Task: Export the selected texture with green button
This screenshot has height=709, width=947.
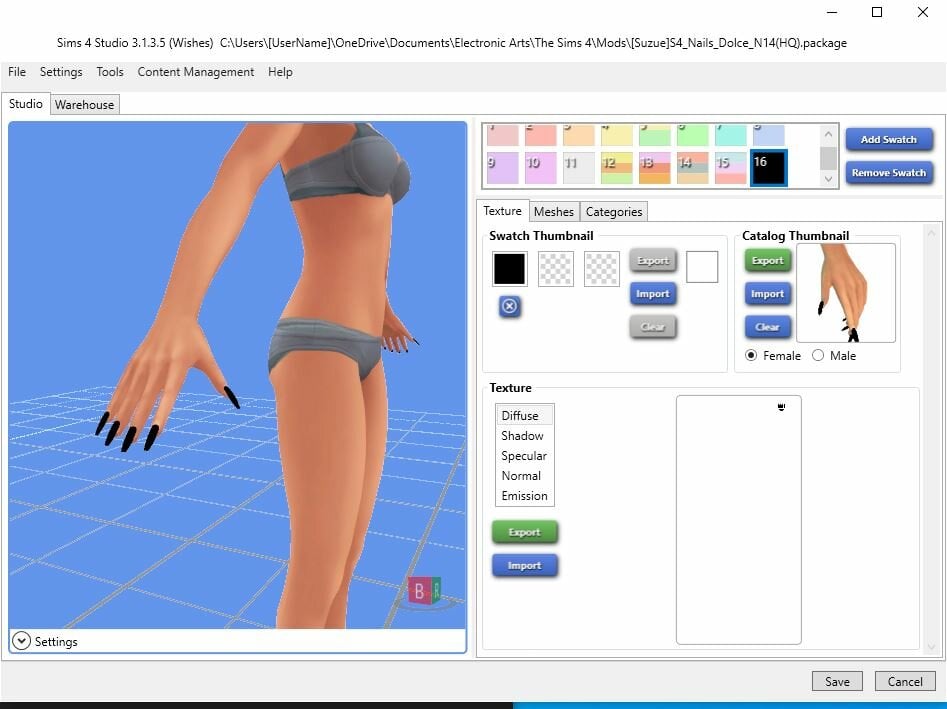Action: (x=524, y=533)
